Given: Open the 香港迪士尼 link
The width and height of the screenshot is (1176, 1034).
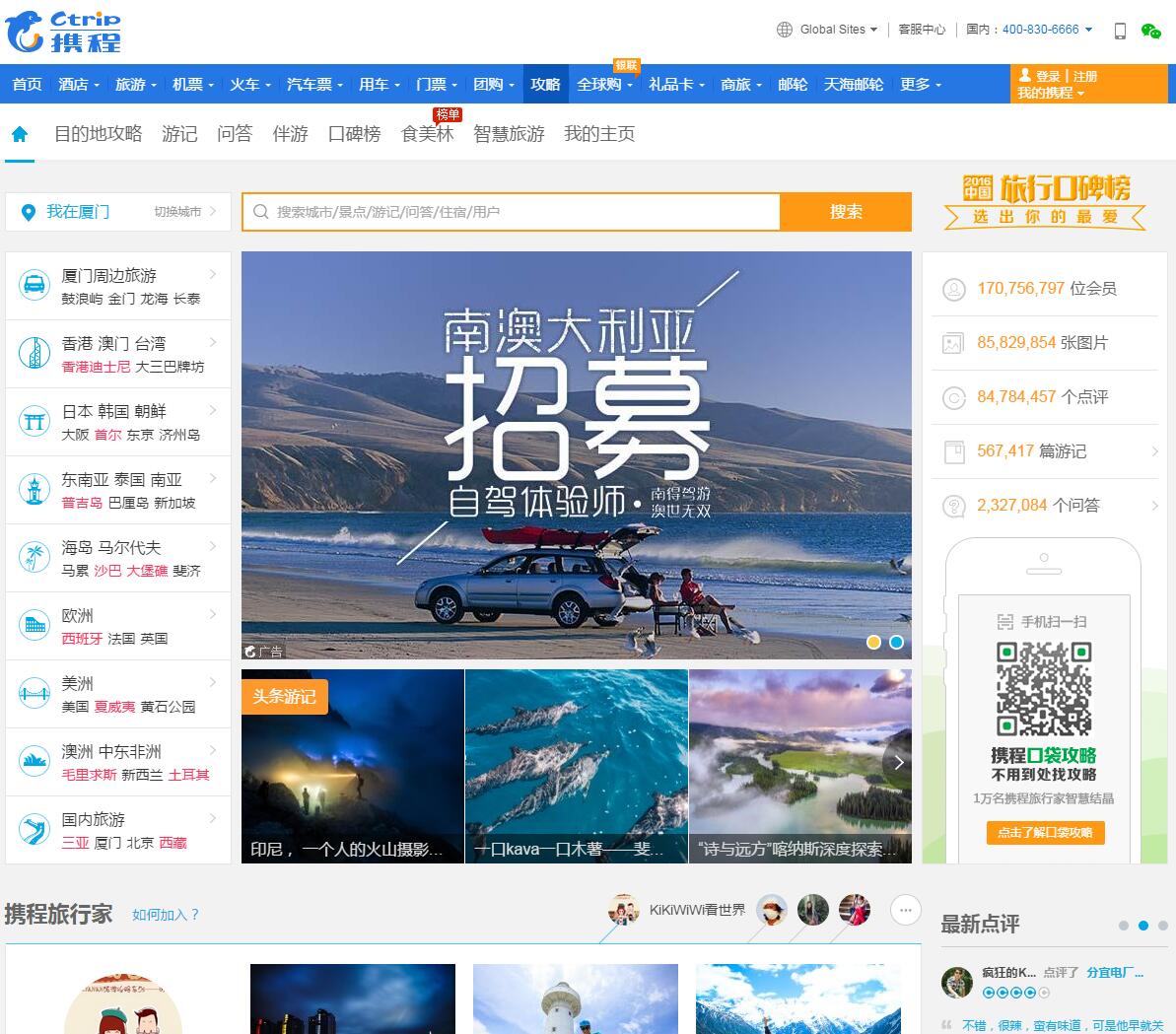Looking at the screenshot, I should pos(96,367).
